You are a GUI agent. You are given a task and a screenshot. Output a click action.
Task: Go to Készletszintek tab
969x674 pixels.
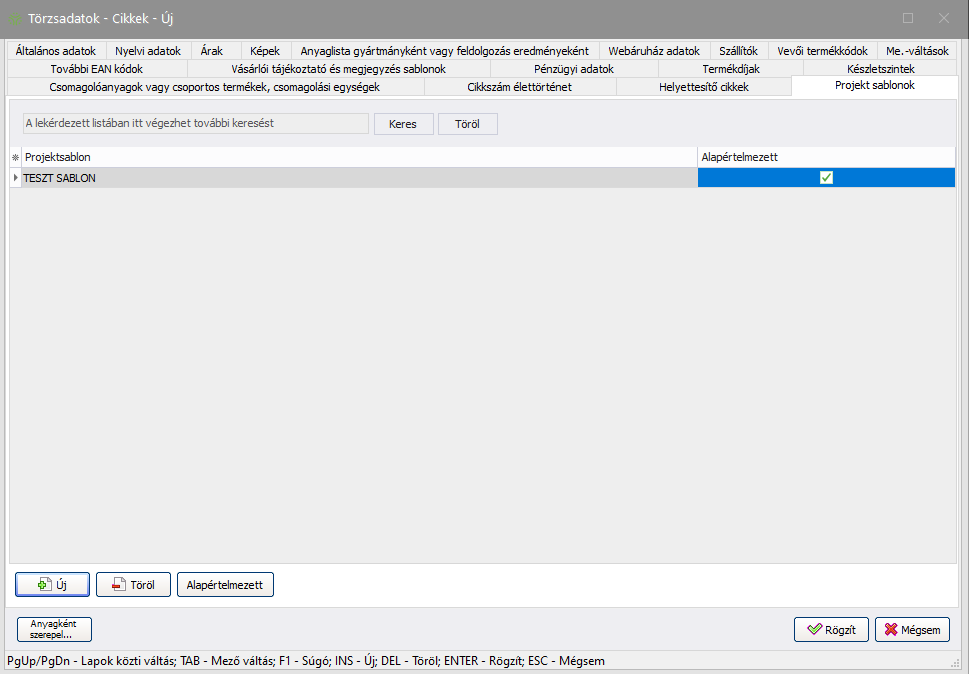click(880, 69)
